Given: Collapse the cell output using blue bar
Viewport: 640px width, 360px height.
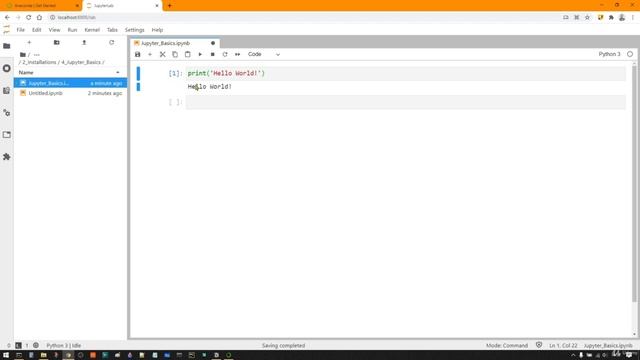Looking at the screenshot, I should [138, 87].
